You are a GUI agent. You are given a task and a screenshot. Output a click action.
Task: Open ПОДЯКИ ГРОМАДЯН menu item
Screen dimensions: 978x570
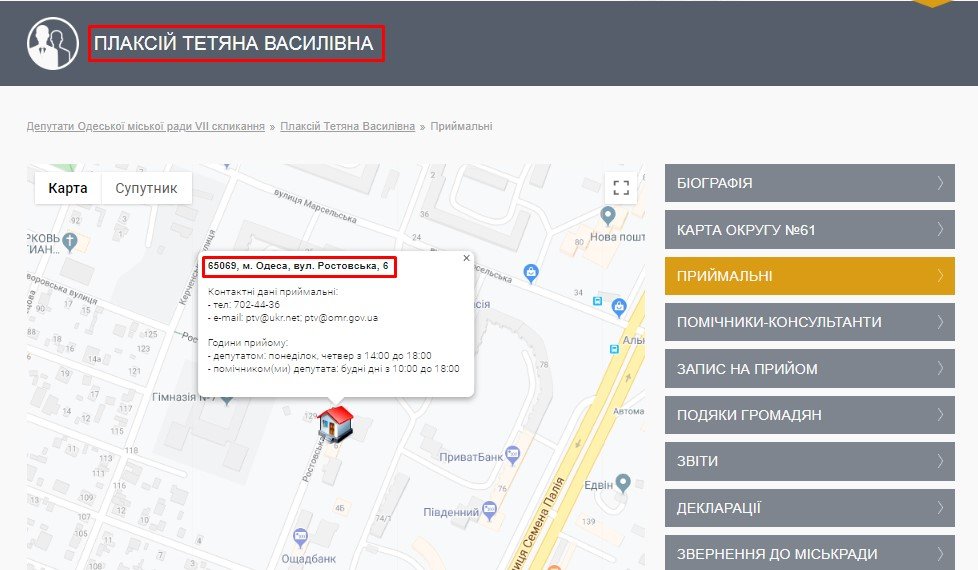810,415
